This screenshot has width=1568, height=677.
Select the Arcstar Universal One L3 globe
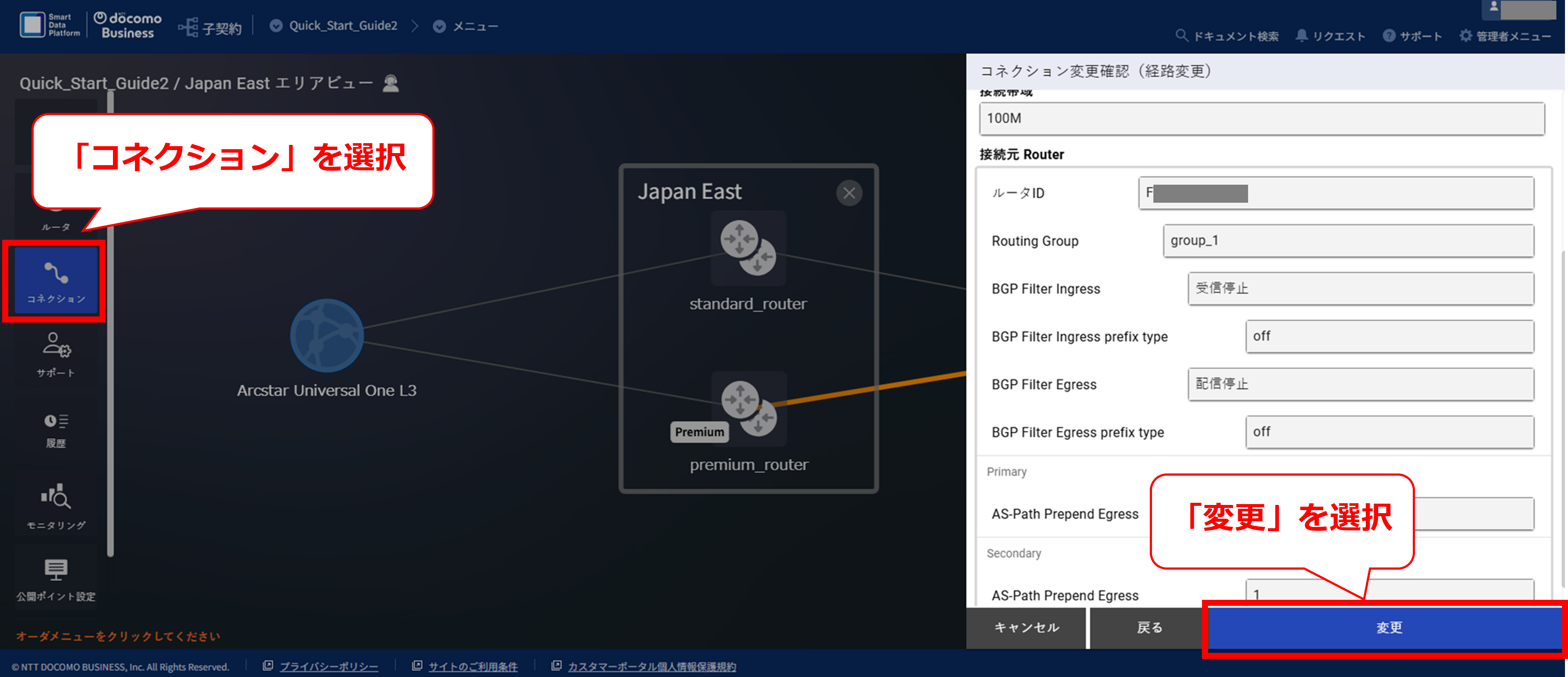coord(327,335)
